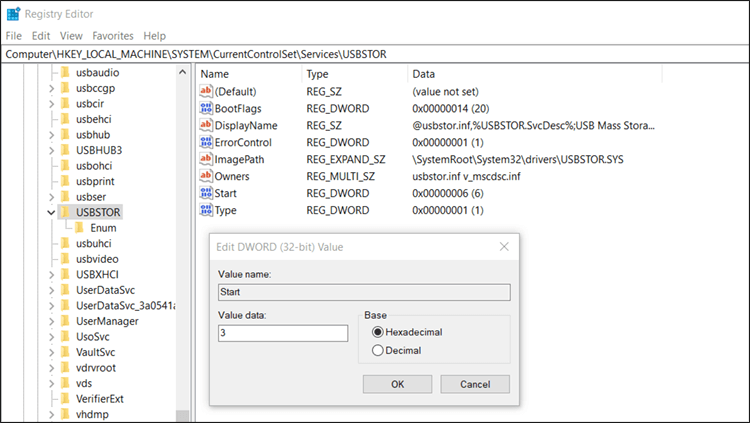The image size is (750, 423).
Task: Click the tree pane vertical scrollbar
Action: pos(182,240)
